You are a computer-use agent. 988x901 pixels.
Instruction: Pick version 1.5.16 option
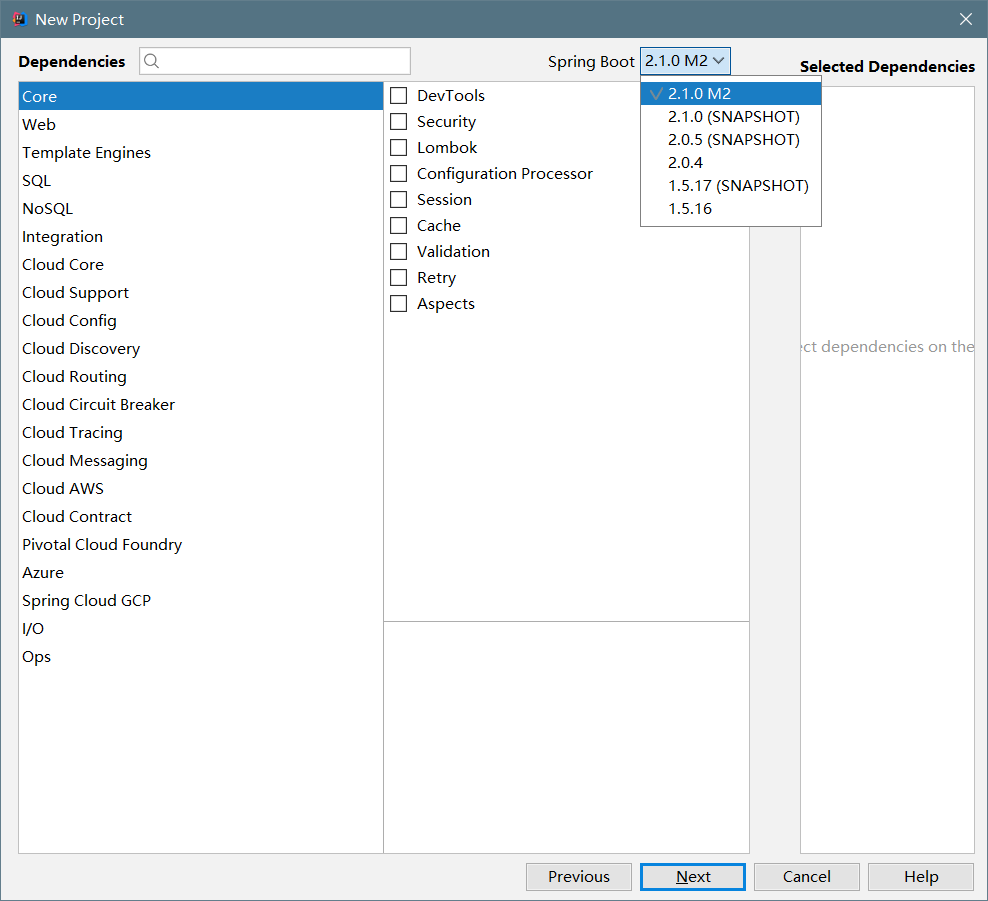tap(690, 209)
